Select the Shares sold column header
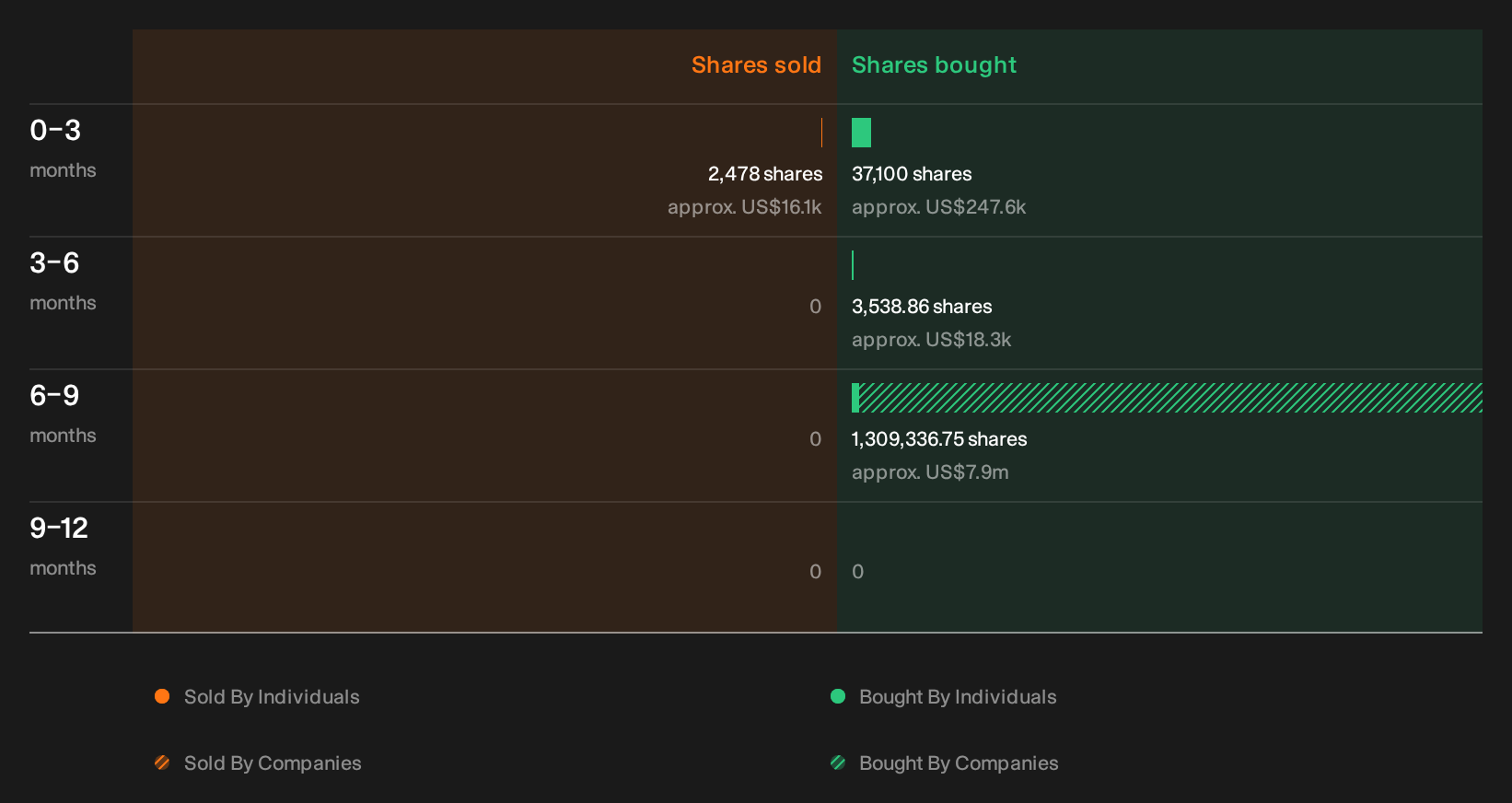This screenshot has height=803, width=1512. point(756,65)
